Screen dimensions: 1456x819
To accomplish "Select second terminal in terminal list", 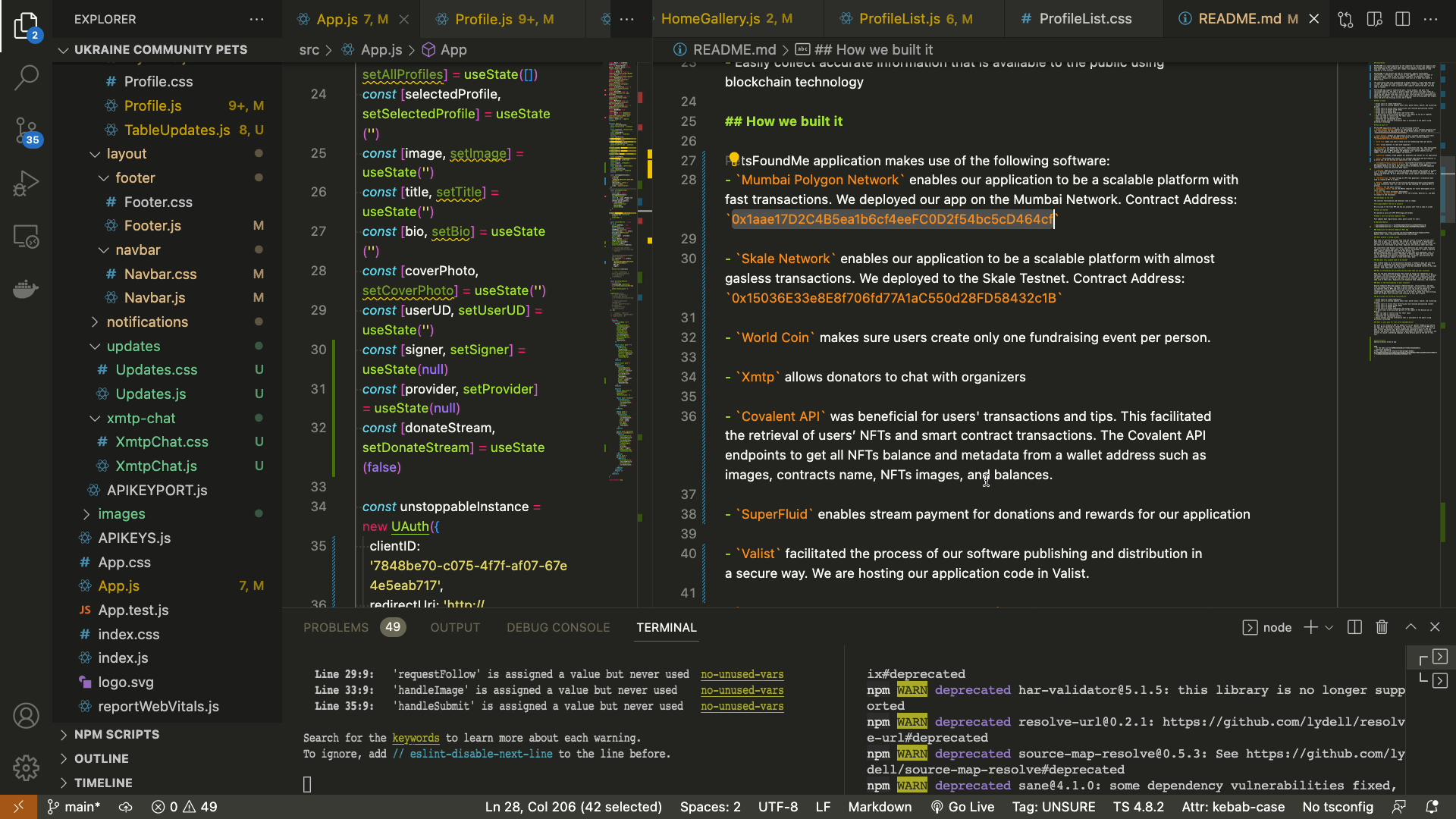I will tap(1432, 680).
